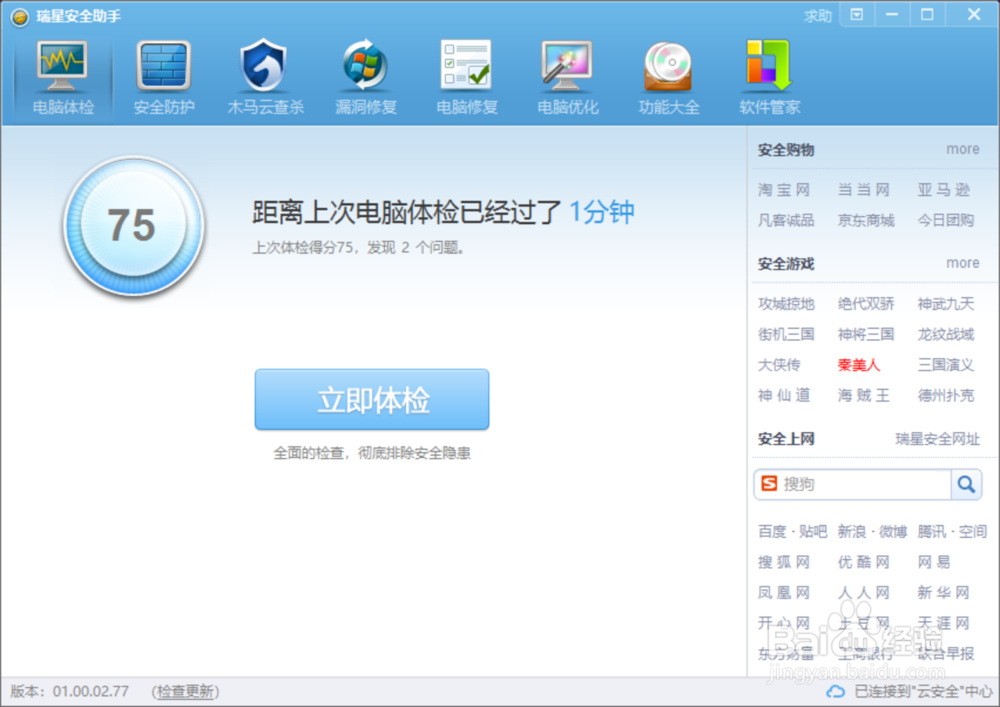
Task: Open the 神仙道 game link
Action: pos(784,396)
